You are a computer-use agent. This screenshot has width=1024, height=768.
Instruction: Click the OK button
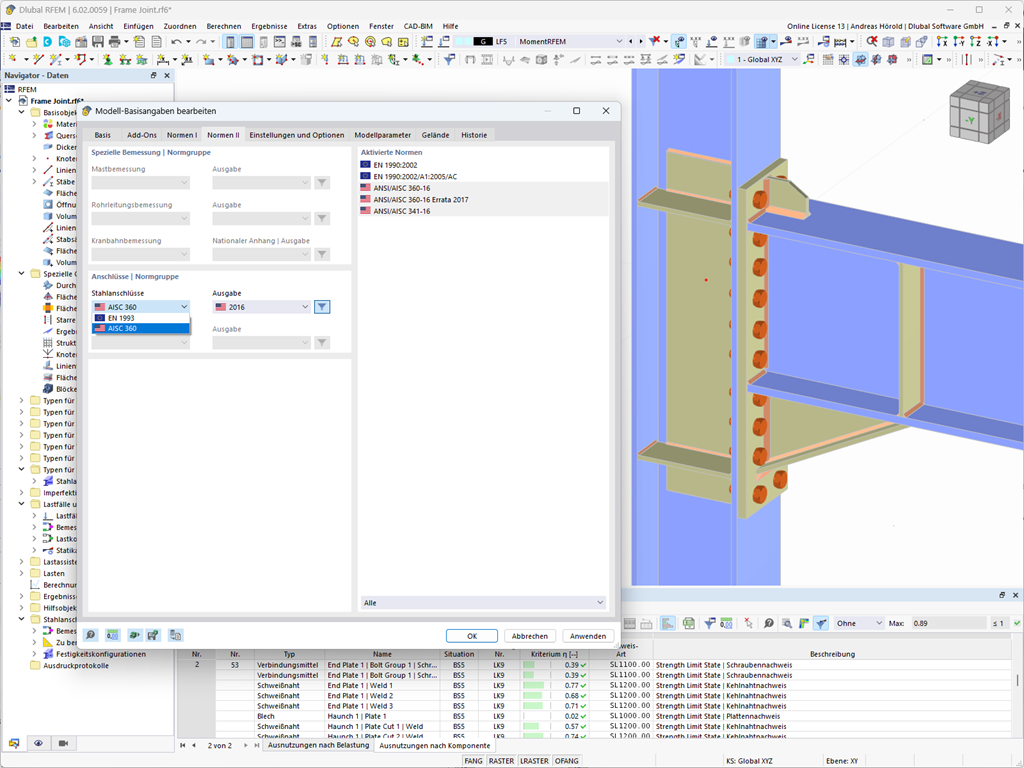[x=472, y=636]
